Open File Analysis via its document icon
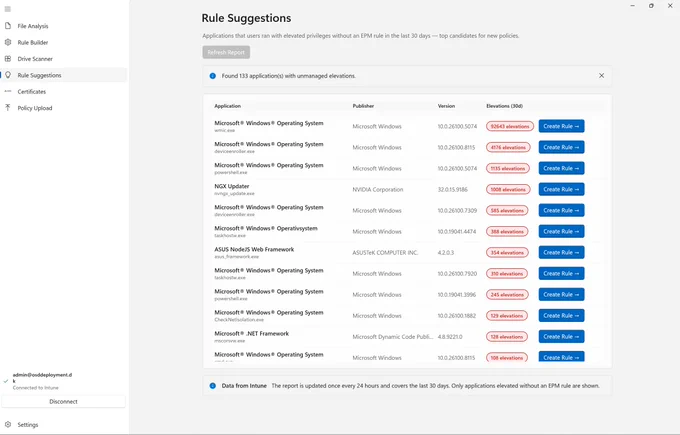 [x=8, y=26]
